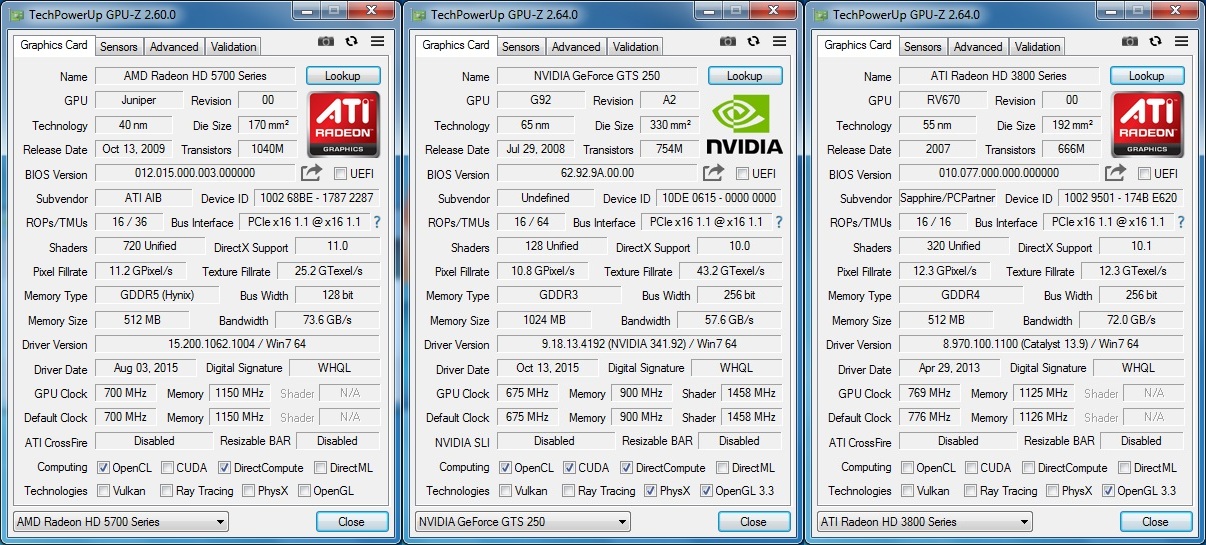Screen dimensions: 1206x545
Task: Open hamburger menu in HD 5700 window
Action: point(377,41)
